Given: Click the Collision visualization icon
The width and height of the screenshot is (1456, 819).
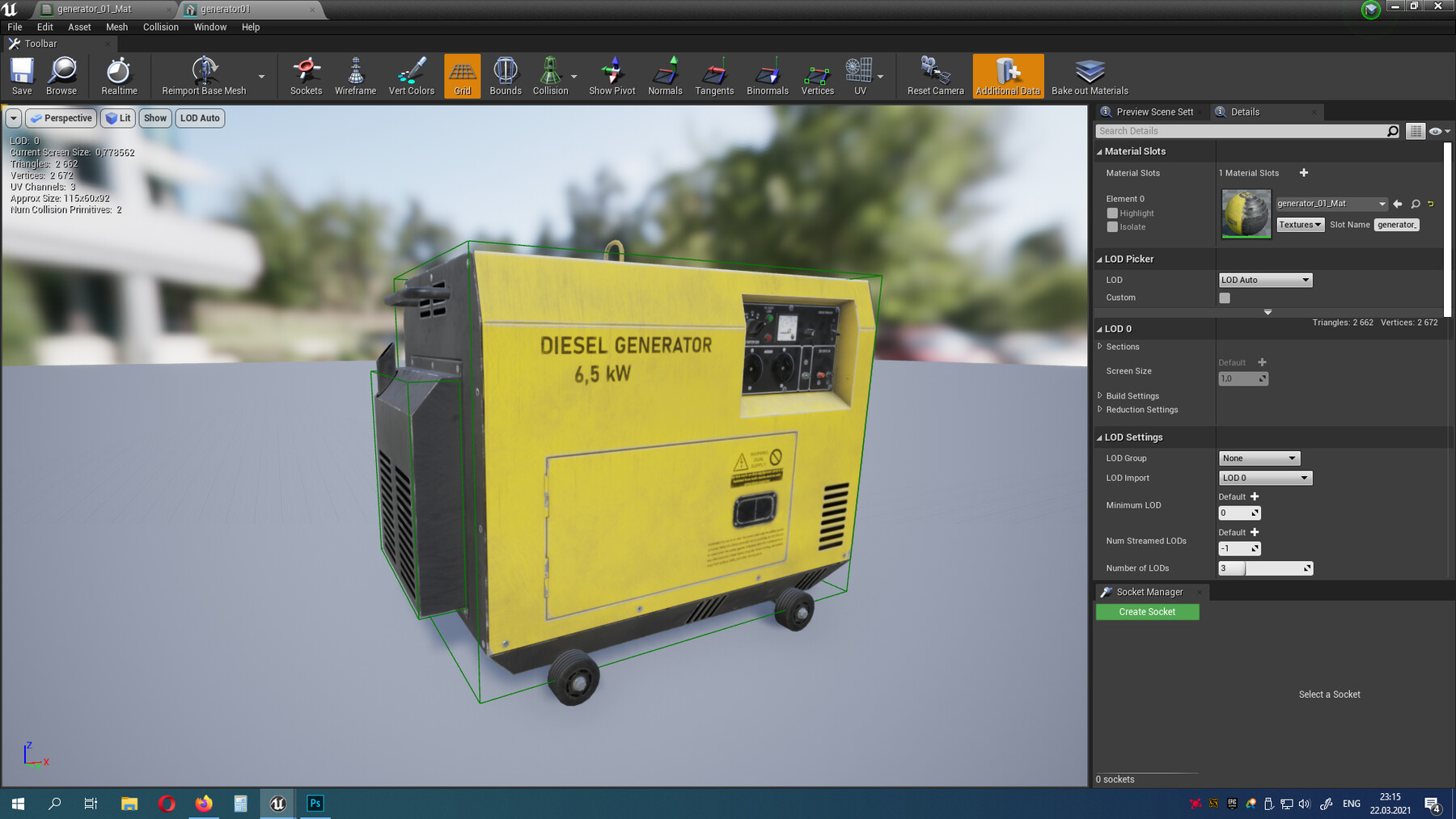Looking at the screenshot, I should (551, 75).
